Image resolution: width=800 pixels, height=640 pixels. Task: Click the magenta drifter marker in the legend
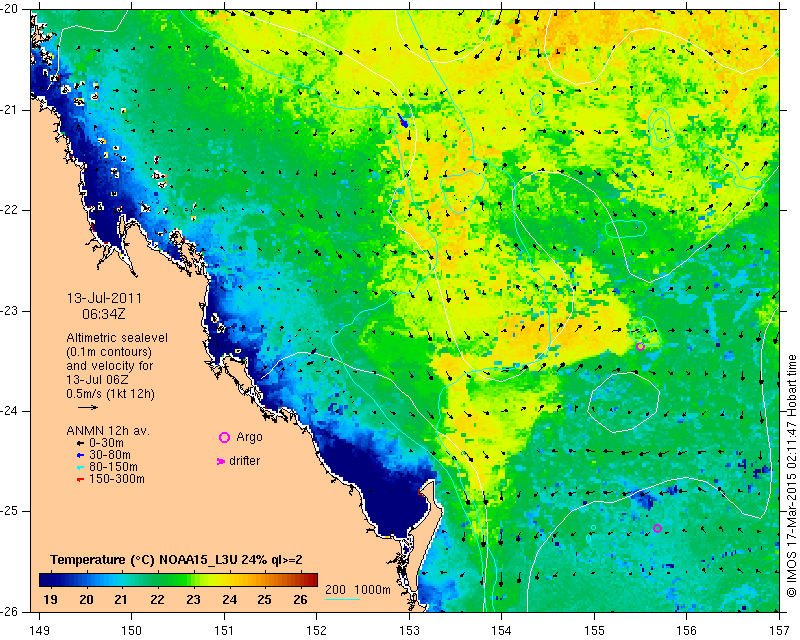click(x=221, y=461)
